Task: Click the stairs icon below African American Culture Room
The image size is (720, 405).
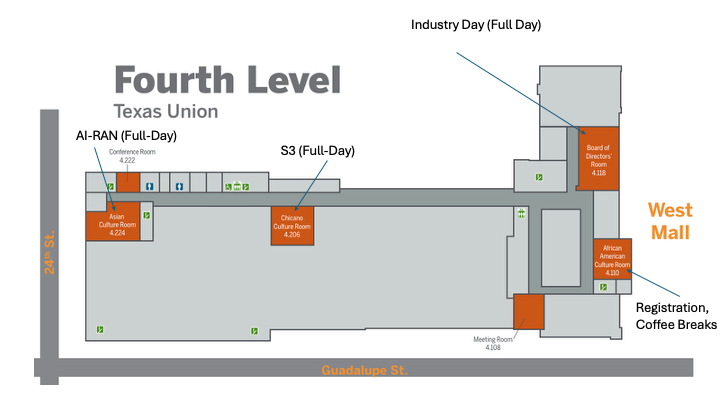Action: point(603,287)
